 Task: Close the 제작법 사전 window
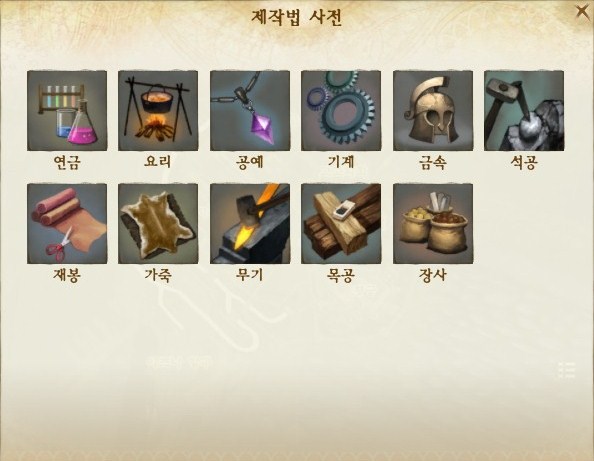pos(582,12)
